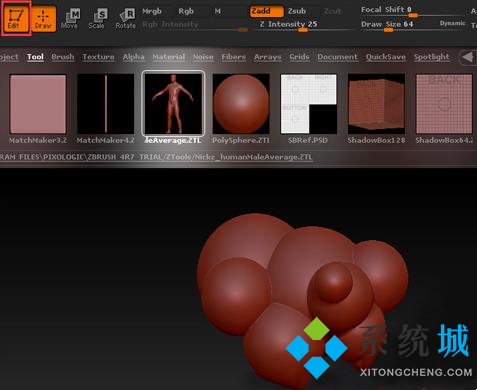Adjust the Z Intensity slider
The image size is (477, 390).
coord(304,25)
